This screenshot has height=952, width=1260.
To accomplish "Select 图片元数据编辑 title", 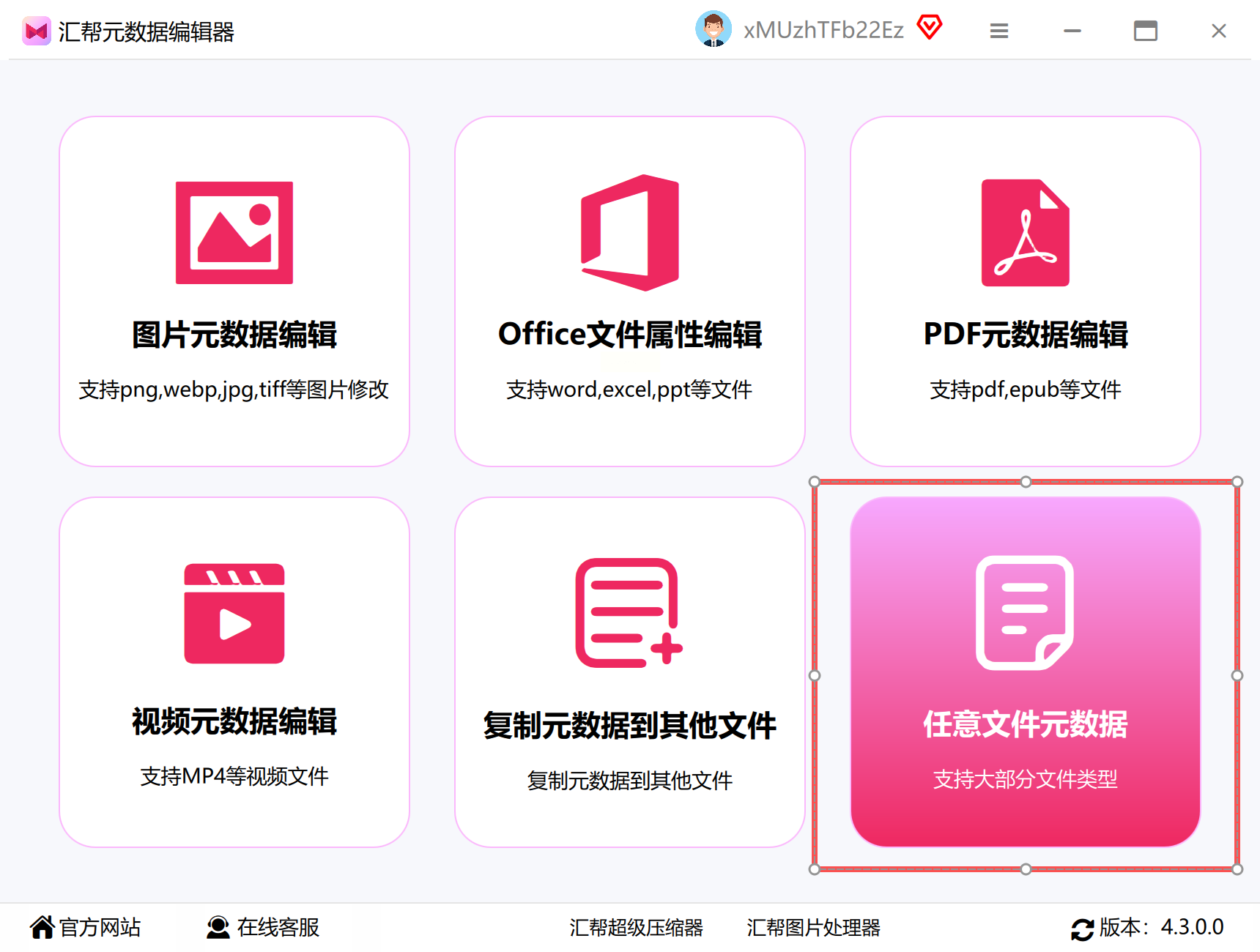I will (x=234, y=335).
